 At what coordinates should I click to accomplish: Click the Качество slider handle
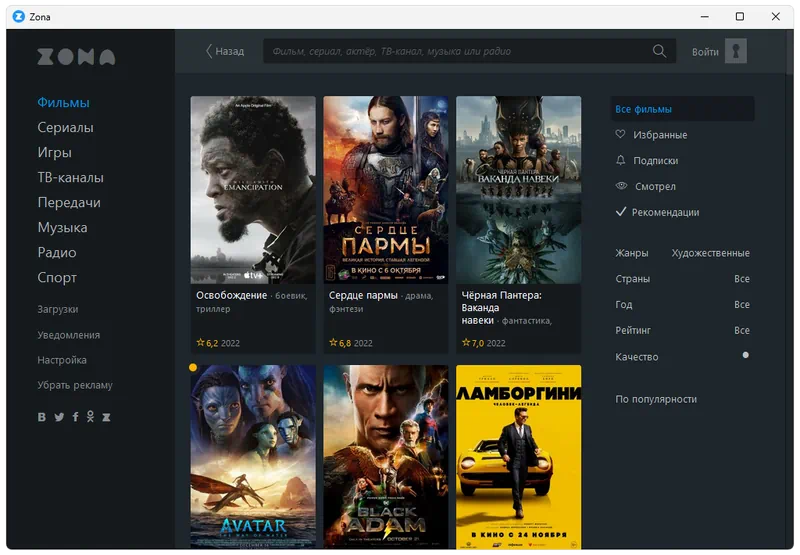[745, 355]
